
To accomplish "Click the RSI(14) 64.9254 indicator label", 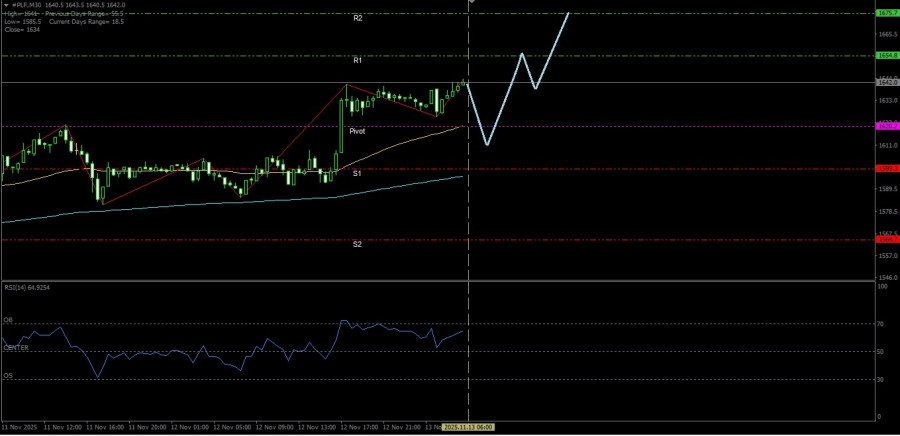I will coord(27,287).
